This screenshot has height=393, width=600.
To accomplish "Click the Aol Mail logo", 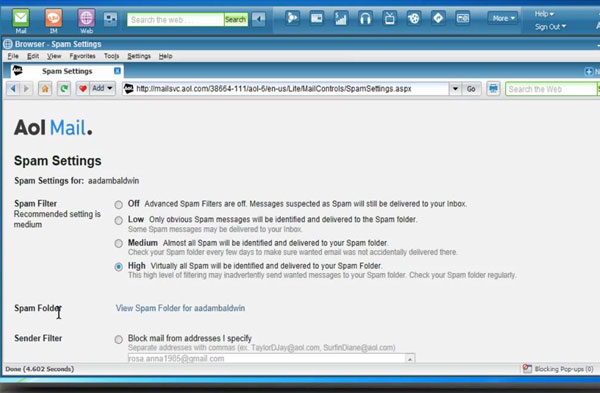I will click(x=53, y=127).
